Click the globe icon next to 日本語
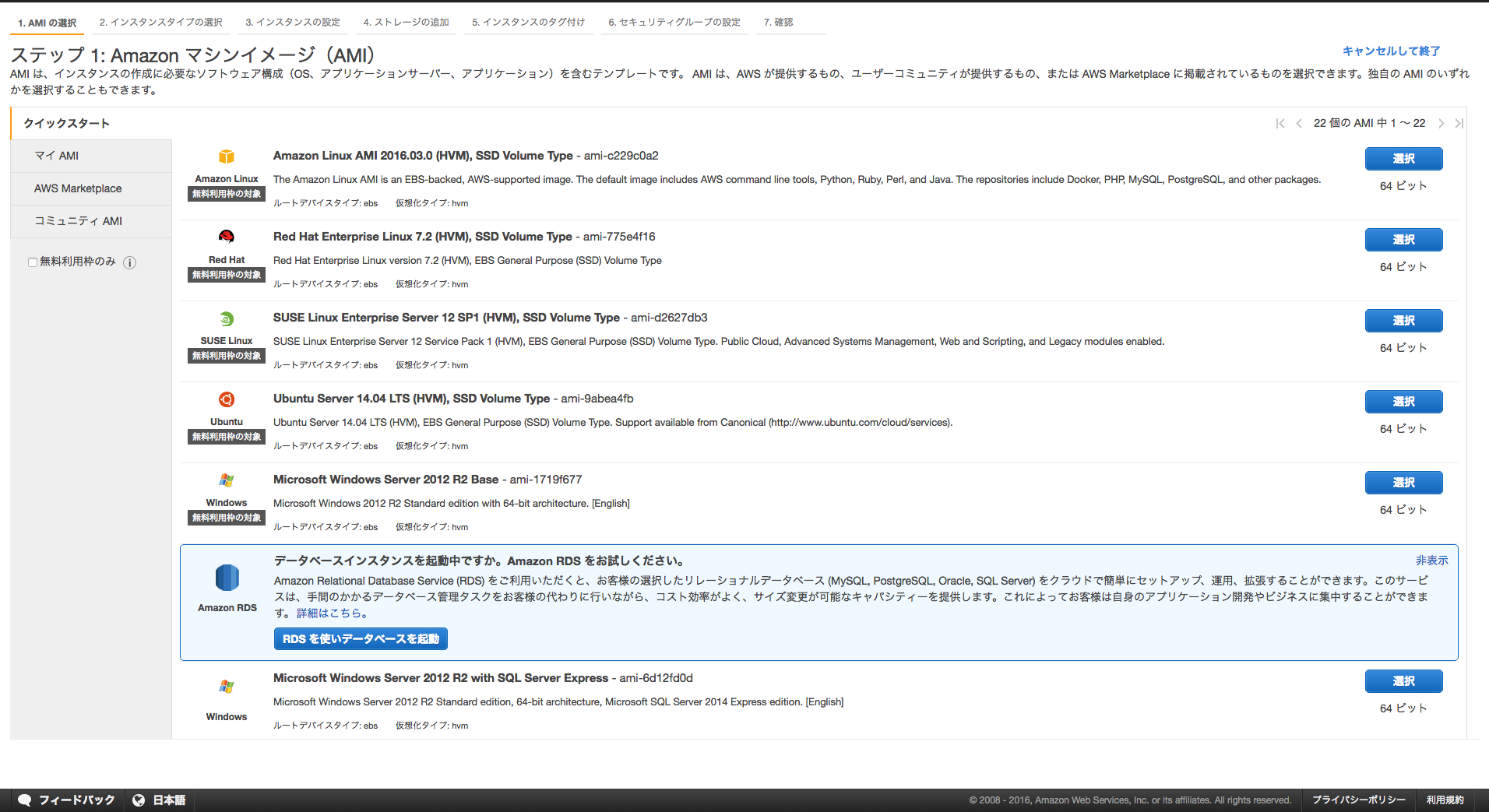Image resolution: width=1489 pixels, height=812 pixels. 138,800
